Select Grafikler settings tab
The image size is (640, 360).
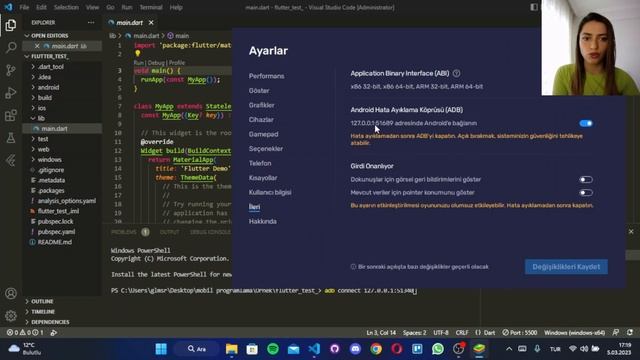pos(261,105)
